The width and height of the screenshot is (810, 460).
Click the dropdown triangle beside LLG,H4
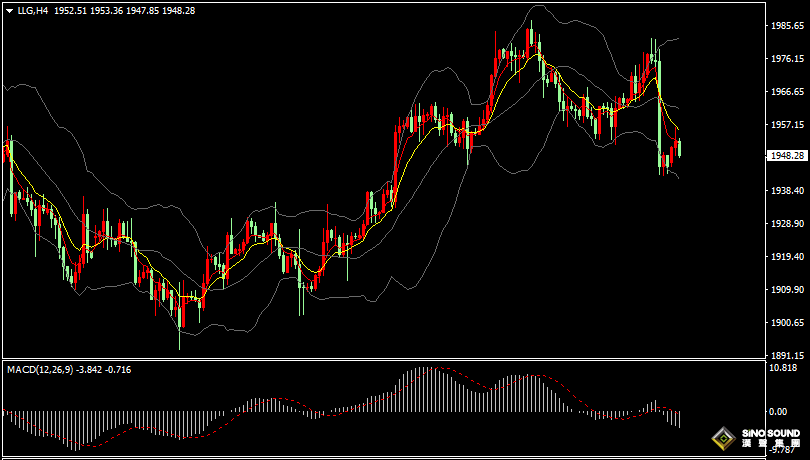click(x=9, y=10)
